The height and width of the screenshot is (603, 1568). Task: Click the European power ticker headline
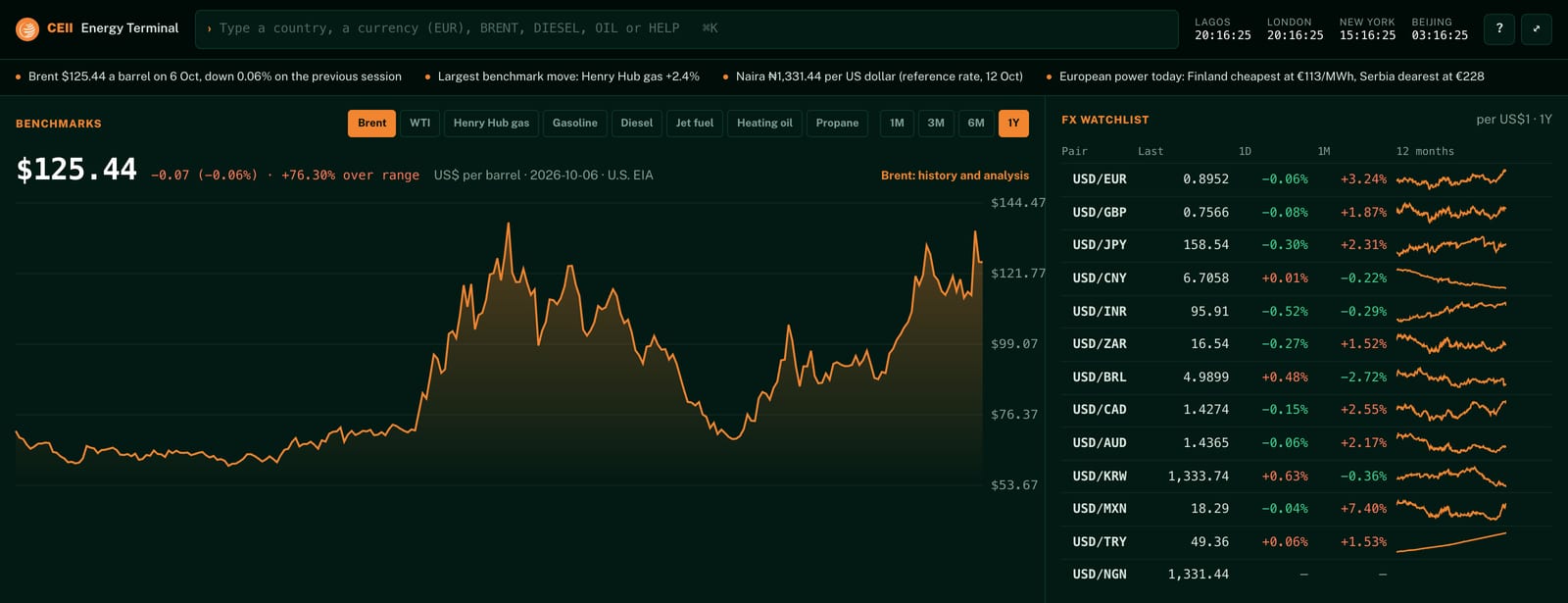coord(1271,76)
